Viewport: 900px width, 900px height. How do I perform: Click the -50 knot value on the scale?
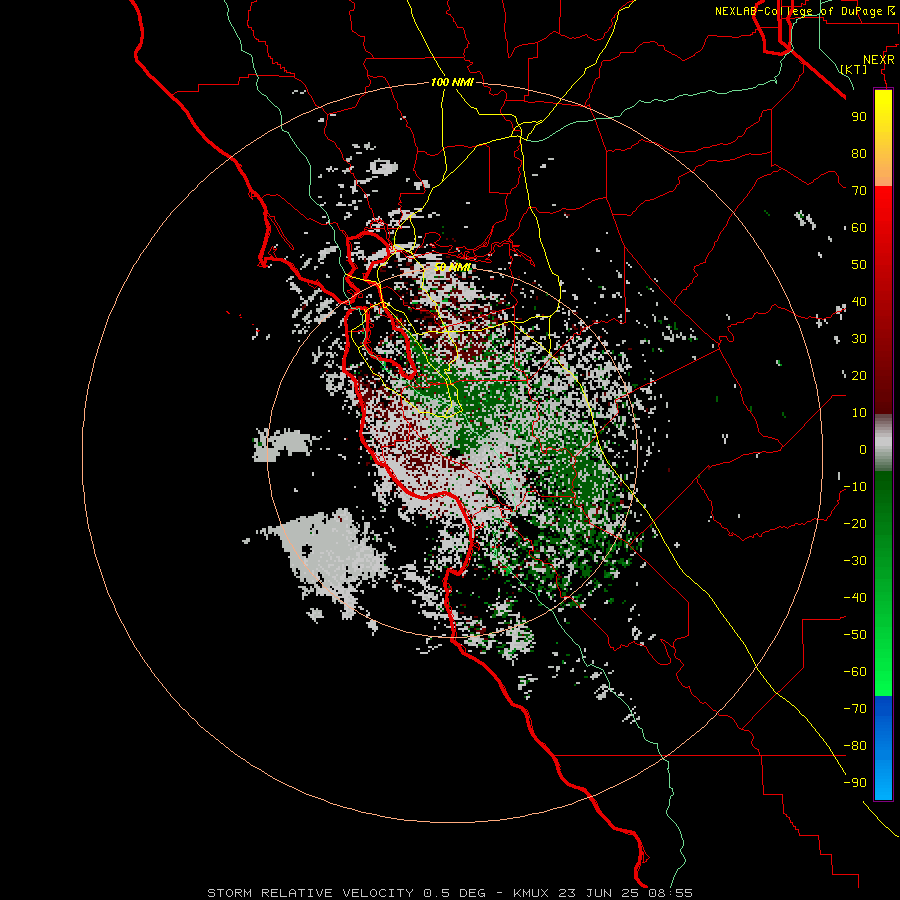coord(855,634)
